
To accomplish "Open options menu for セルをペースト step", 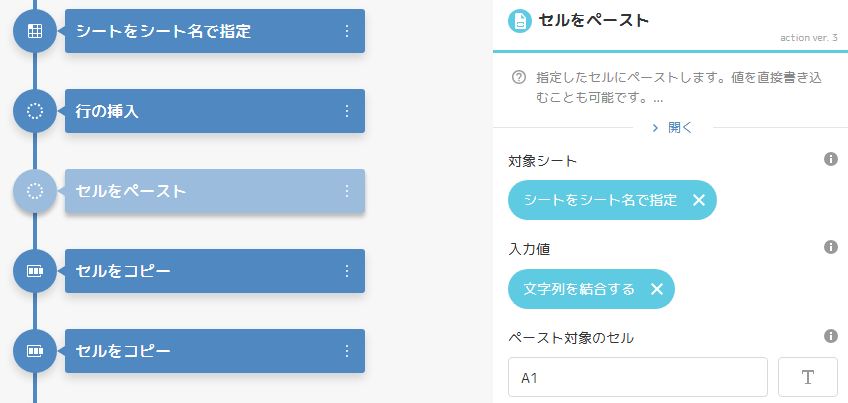I will (347, 191).
